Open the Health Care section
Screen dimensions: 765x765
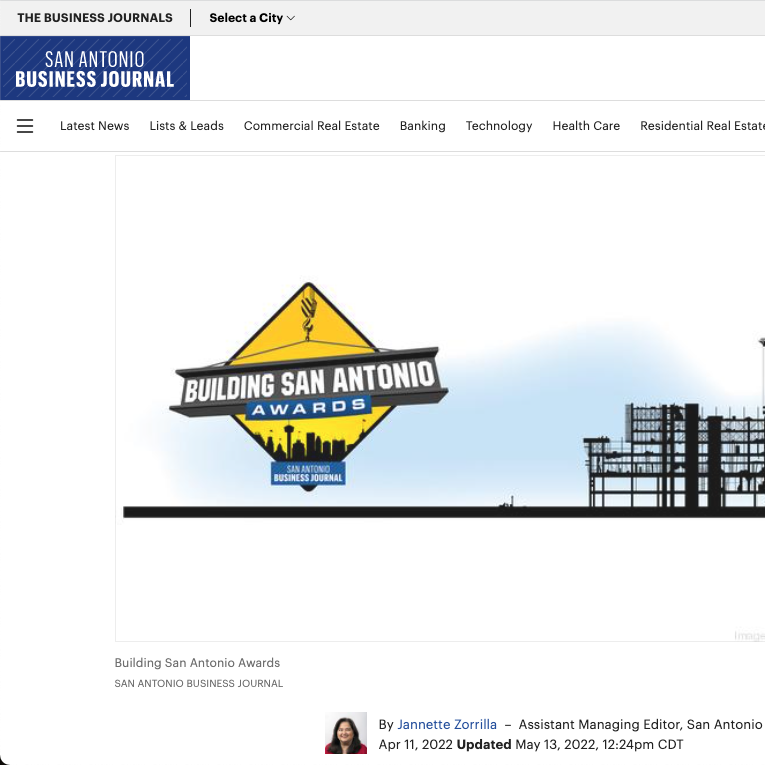pos(586,126)
